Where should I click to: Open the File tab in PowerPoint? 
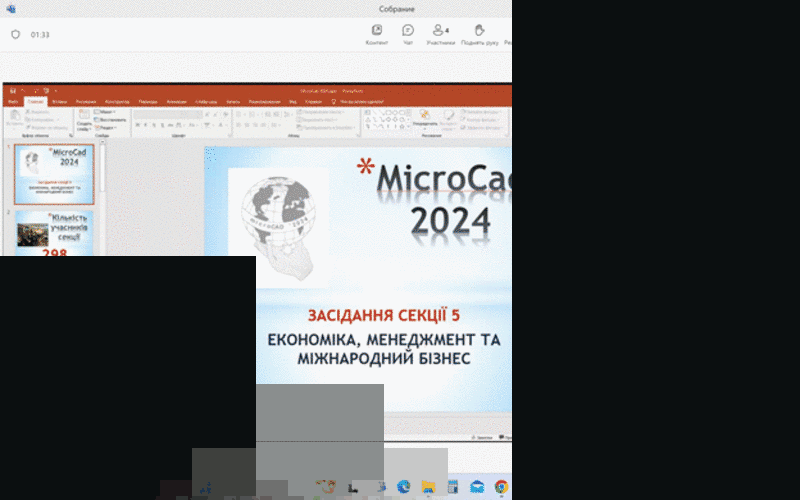coord(13,101)
